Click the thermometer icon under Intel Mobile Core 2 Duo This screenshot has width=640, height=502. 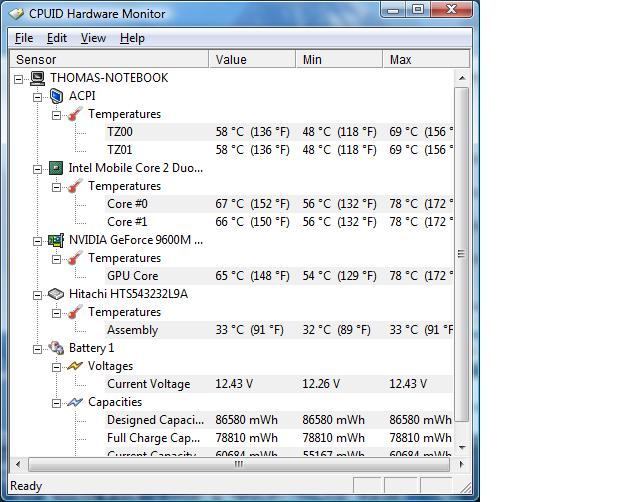(75, 186)
